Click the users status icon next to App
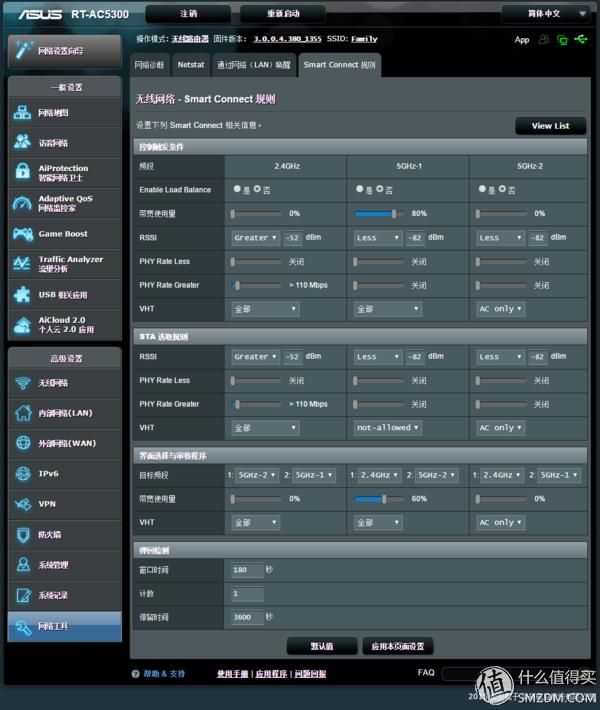Image resolution: width=600 pixels, height=710 pixels. click(x=543, y=40)
